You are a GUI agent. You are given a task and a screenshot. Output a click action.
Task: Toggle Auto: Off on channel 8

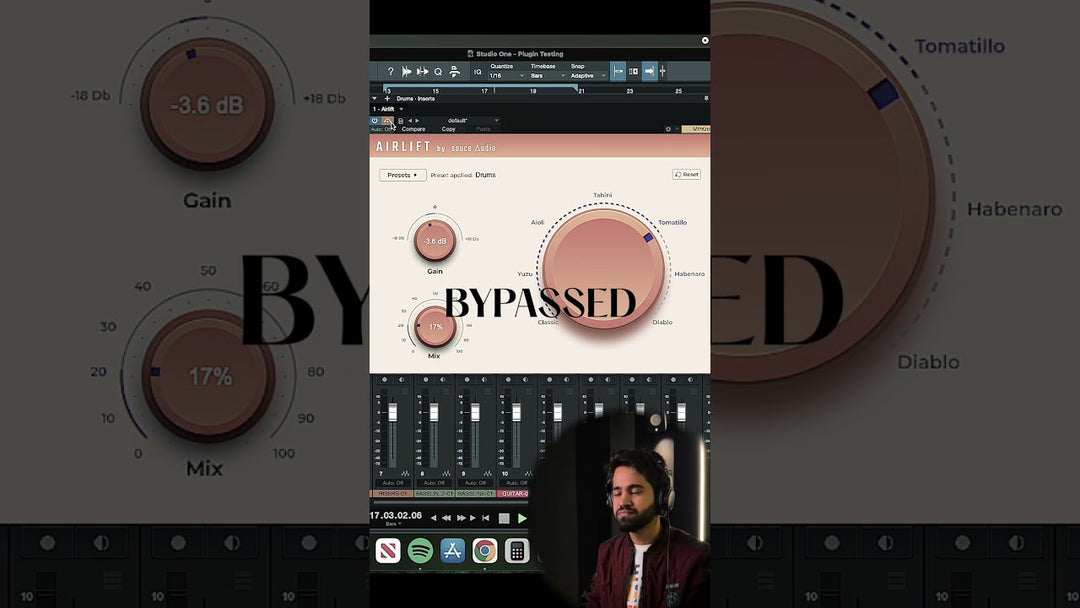pos(434,483)
